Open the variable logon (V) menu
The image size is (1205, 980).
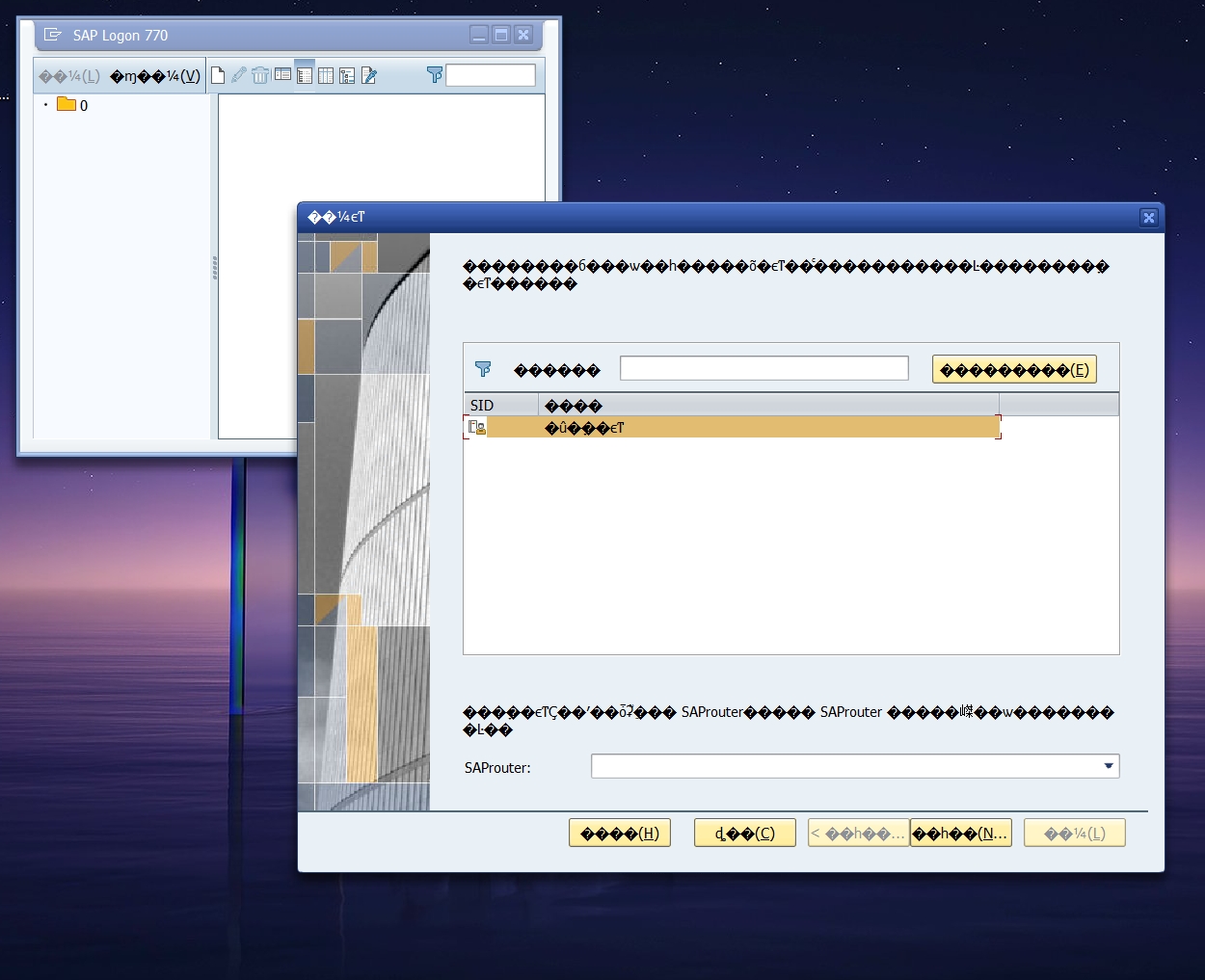[x=155, y=76]
